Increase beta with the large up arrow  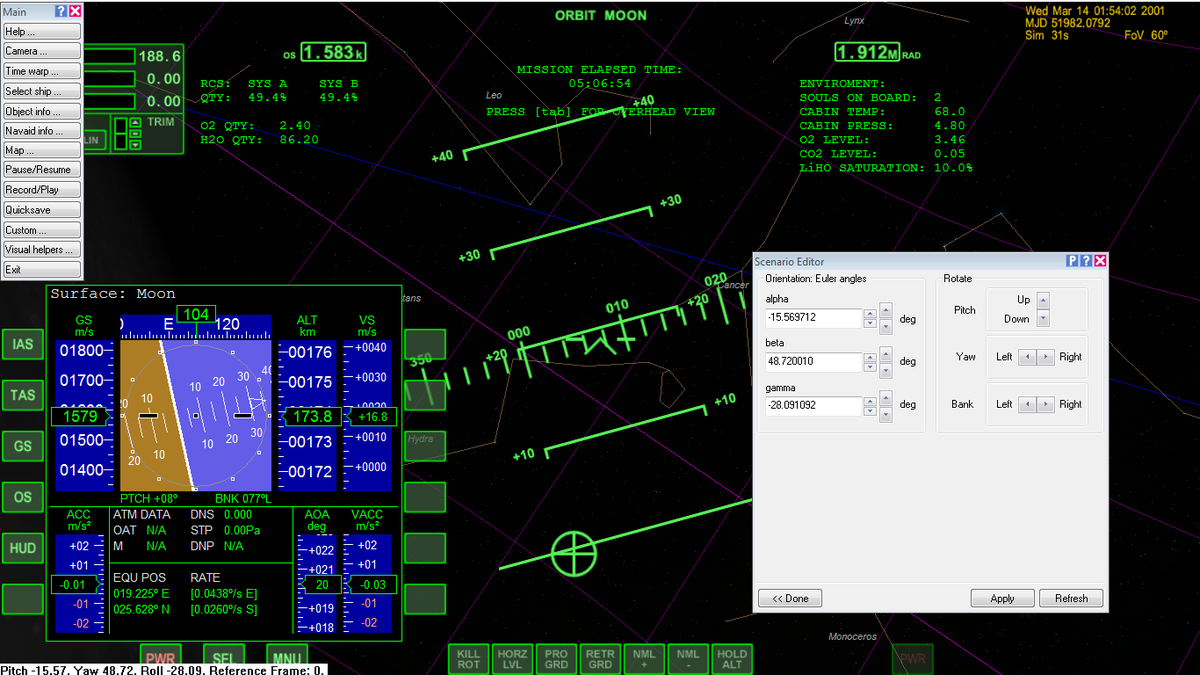[x=886, y=354]
